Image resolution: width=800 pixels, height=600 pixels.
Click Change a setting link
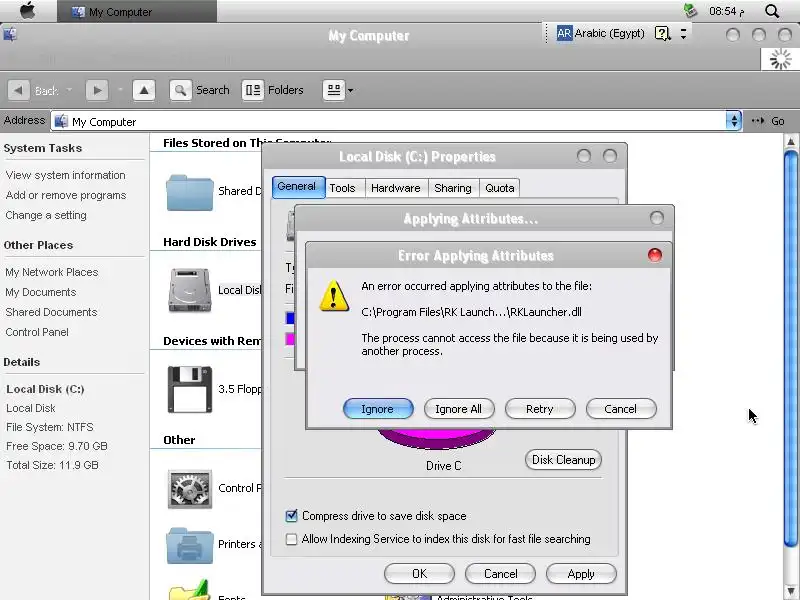[x=46, y=215]
